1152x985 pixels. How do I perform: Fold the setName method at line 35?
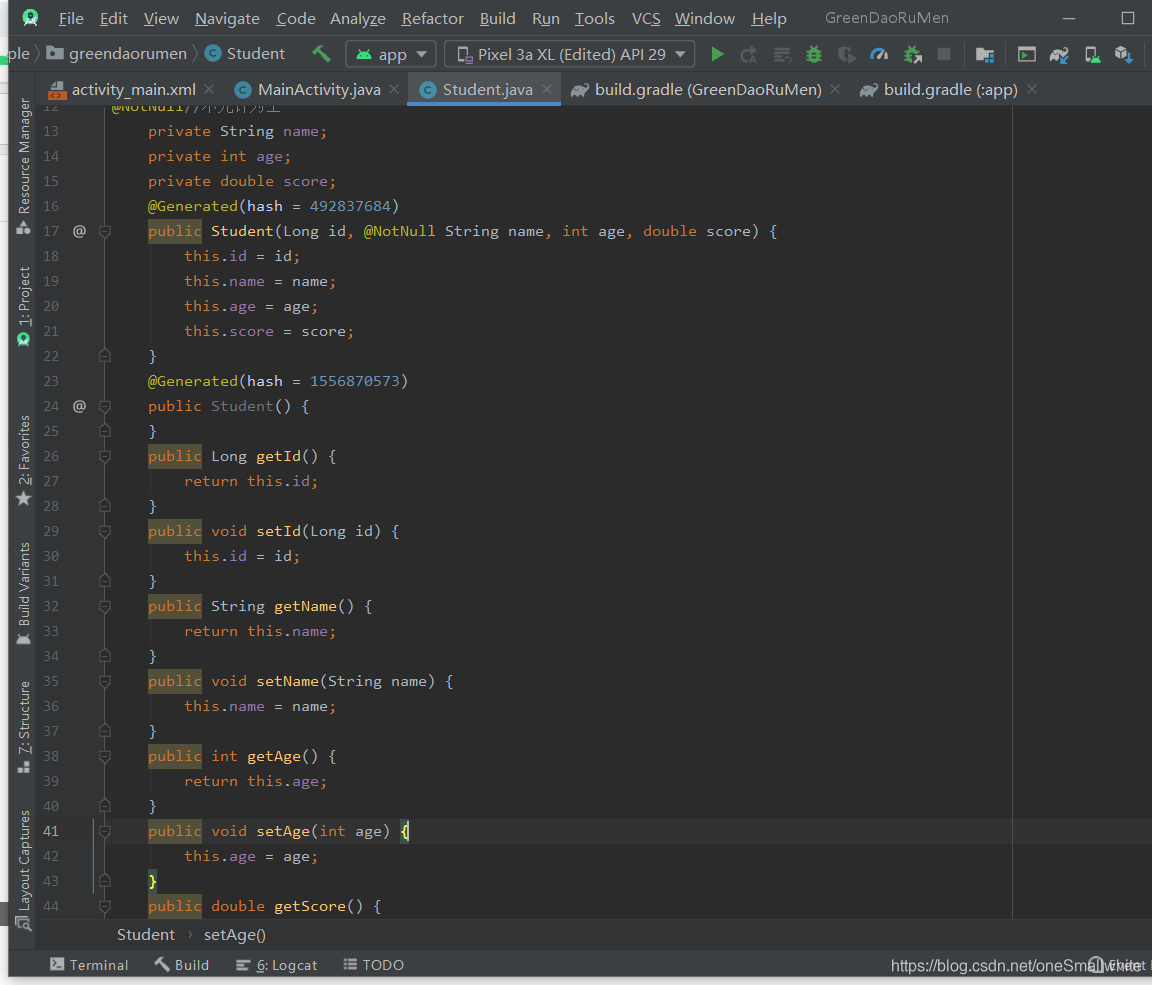105,681
